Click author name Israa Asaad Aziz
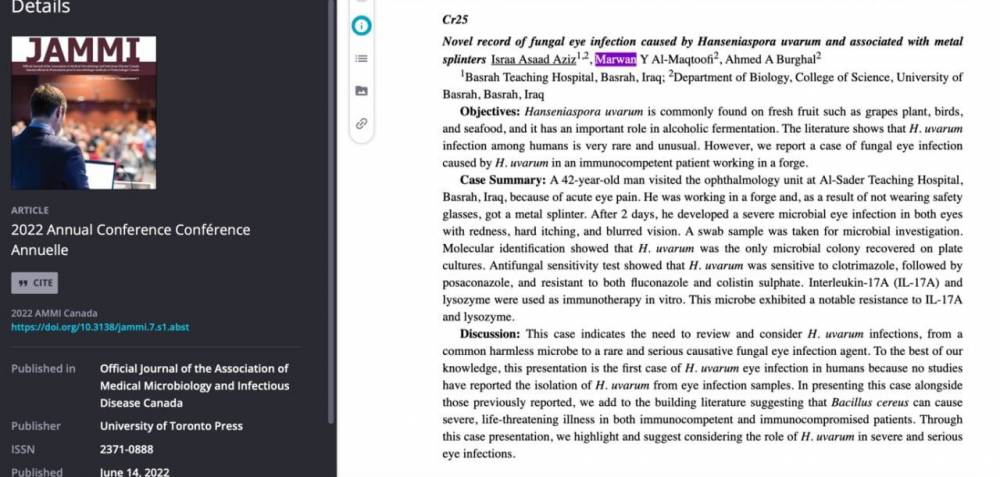 tap(533, 59)
